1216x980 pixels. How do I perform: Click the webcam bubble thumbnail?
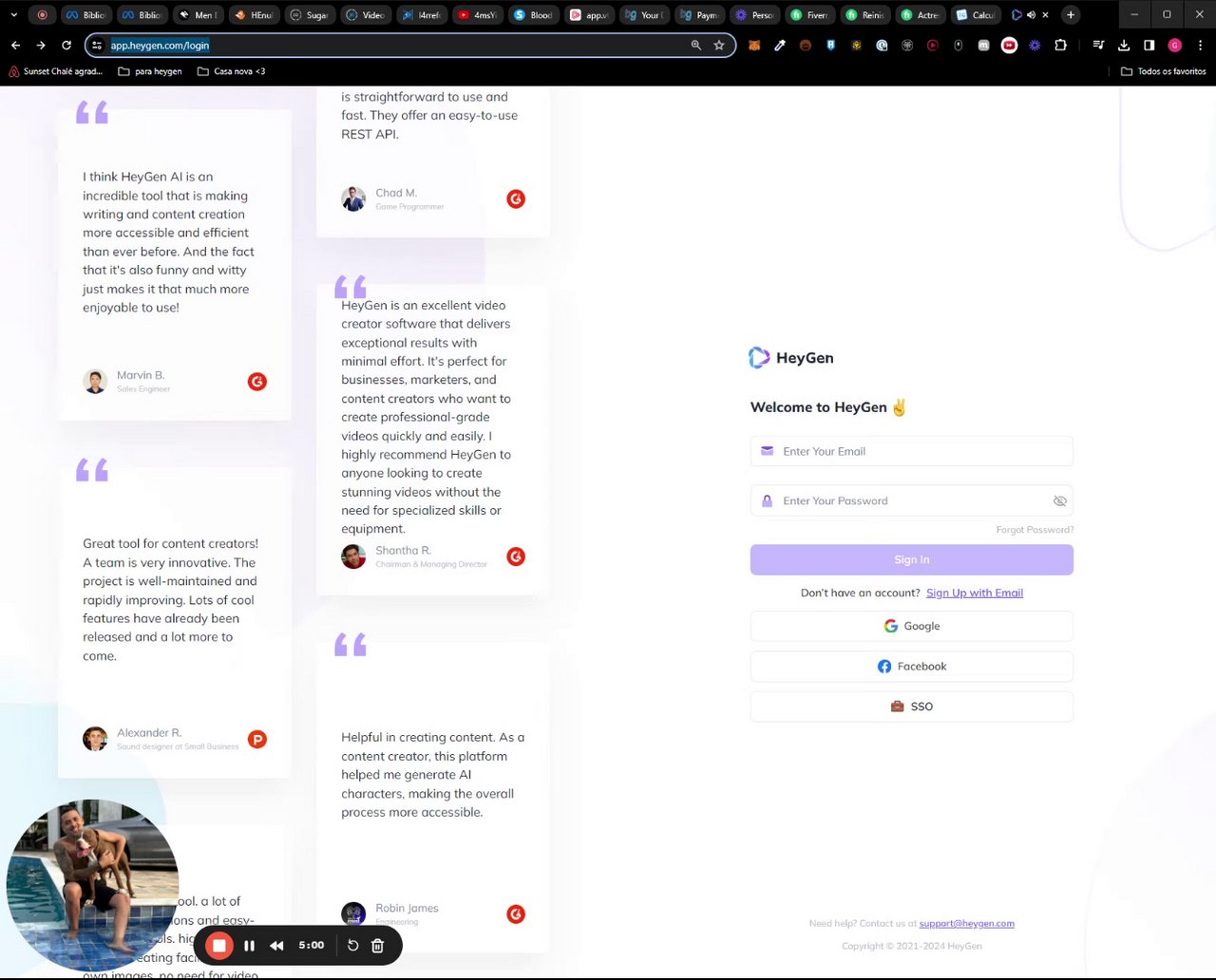pos(92,885)
